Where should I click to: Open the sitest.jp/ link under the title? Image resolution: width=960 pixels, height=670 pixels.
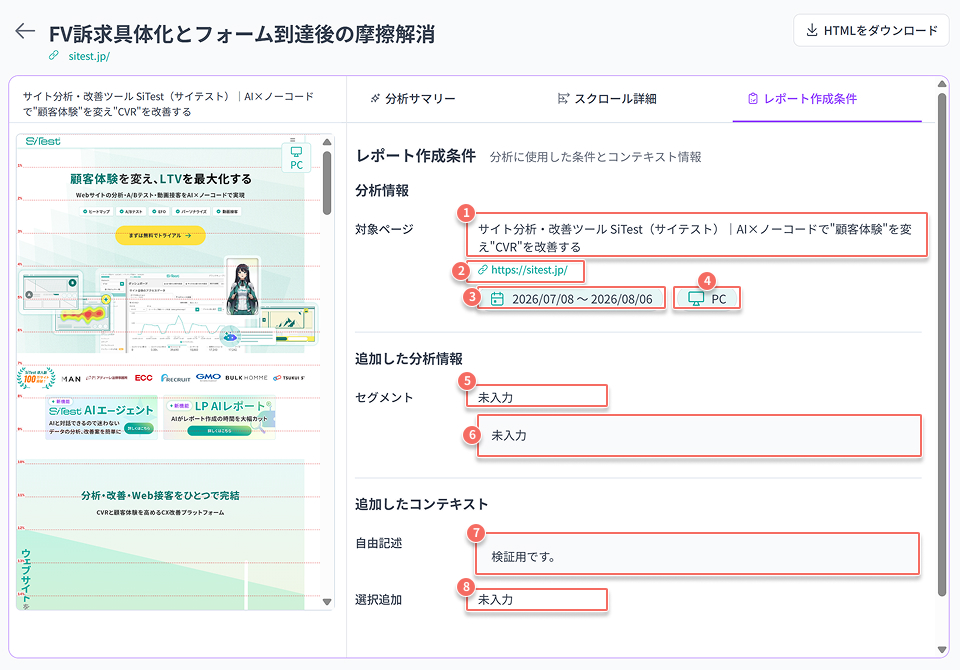[89, 56]
